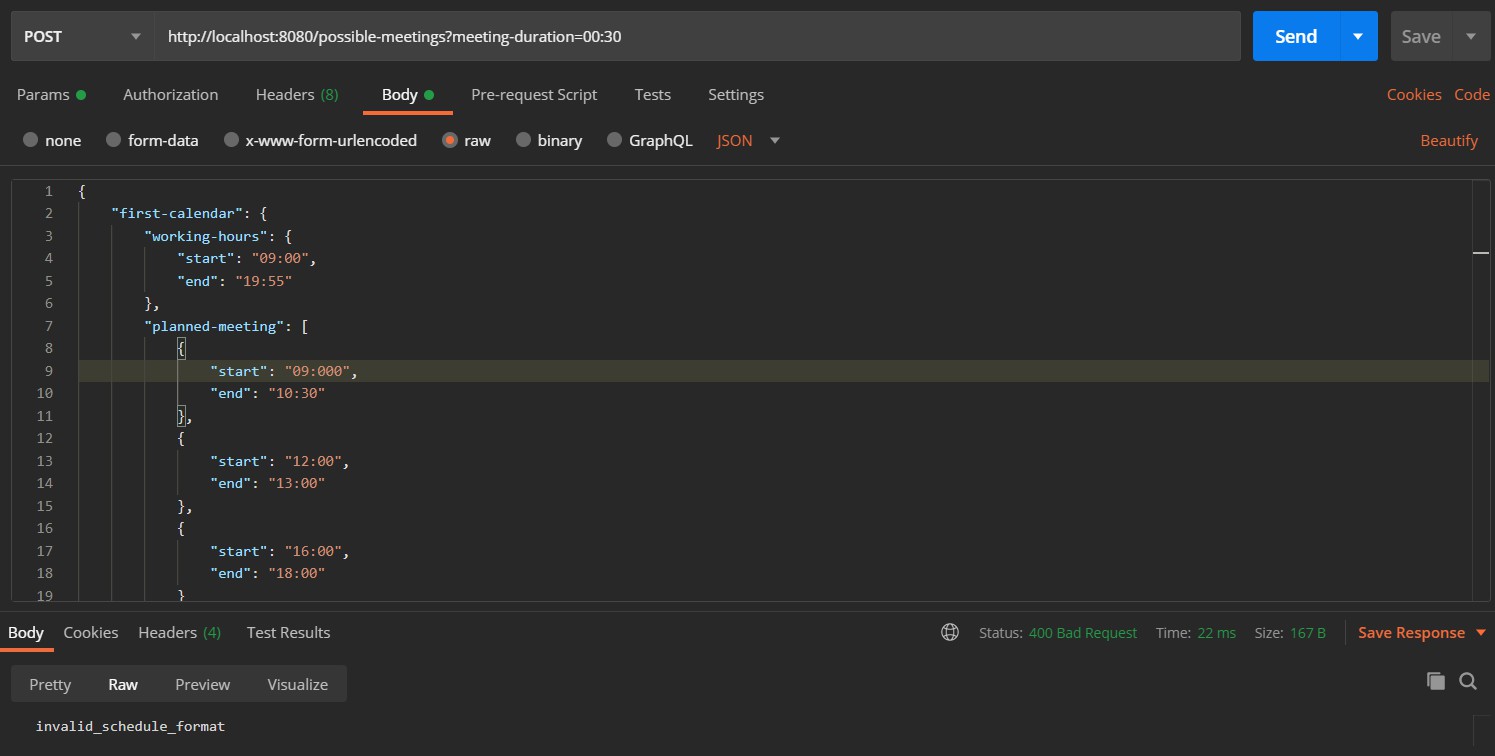Switch to the response Body tab

26,632
